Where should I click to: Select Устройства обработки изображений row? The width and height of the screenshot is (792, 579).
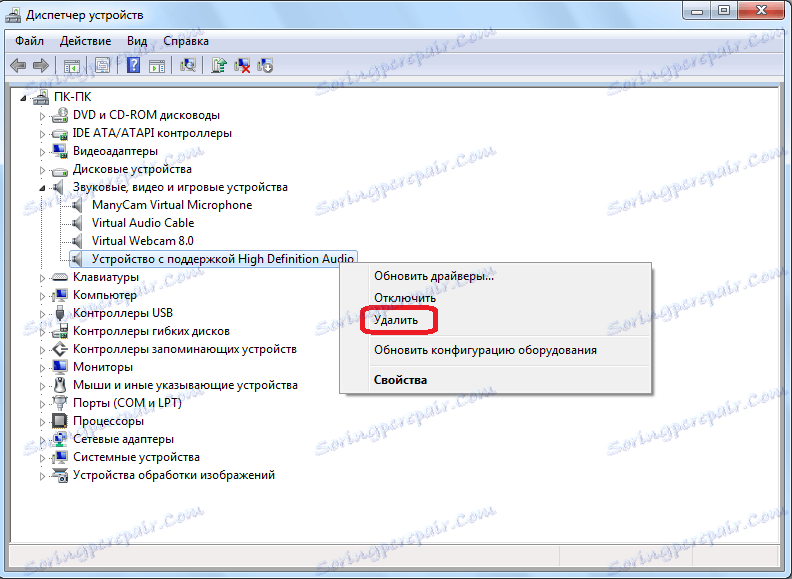click(x=174, y=475)
